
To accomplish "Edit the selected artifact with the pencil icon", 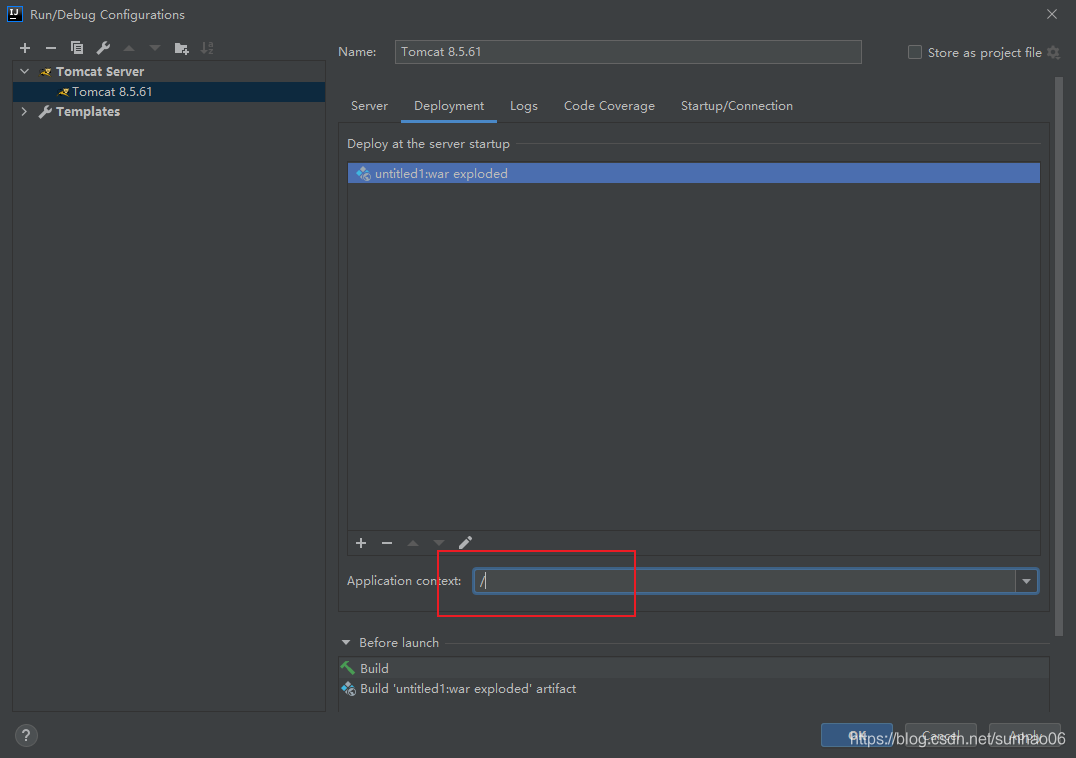I will (x=465, y=543).
